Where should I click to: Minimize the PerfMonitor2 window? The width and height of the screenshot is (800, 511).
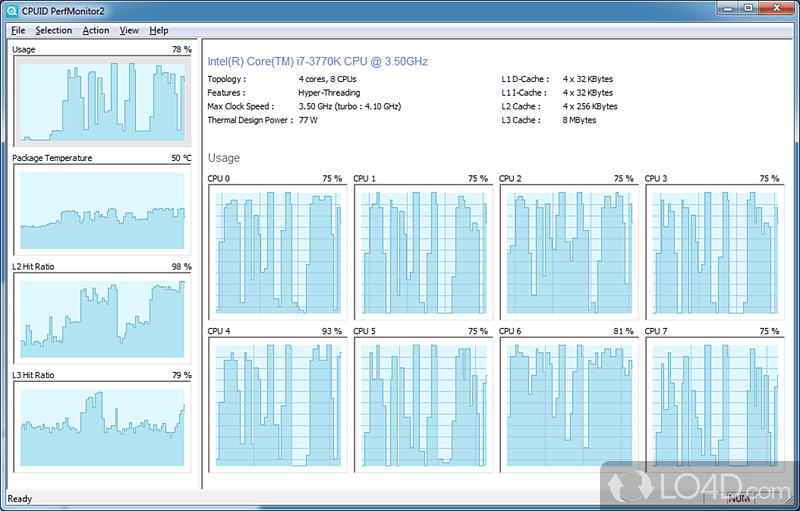(x=728, y=8)
